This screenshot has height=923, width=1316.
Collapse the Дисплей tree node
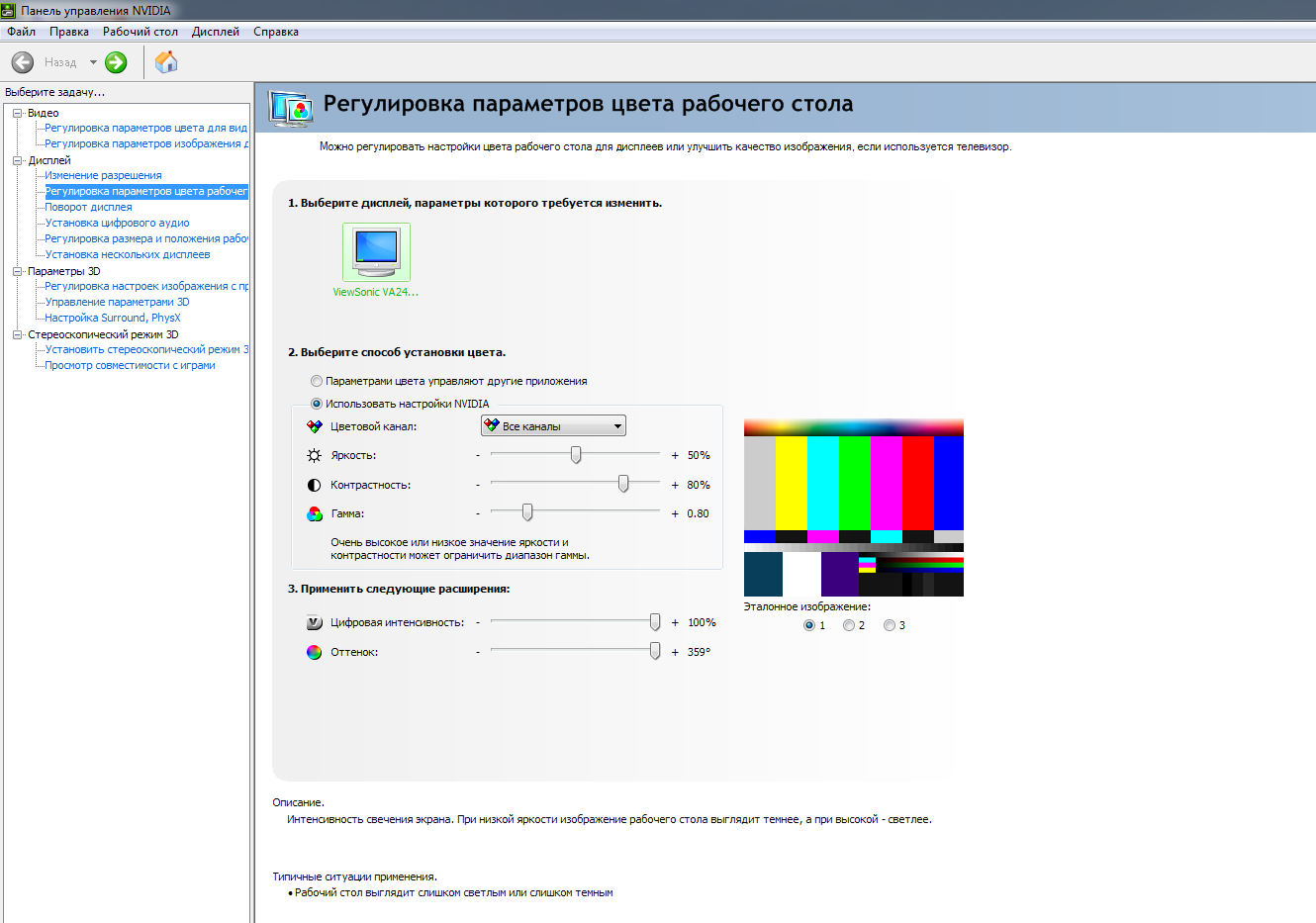tap(17, 160)
